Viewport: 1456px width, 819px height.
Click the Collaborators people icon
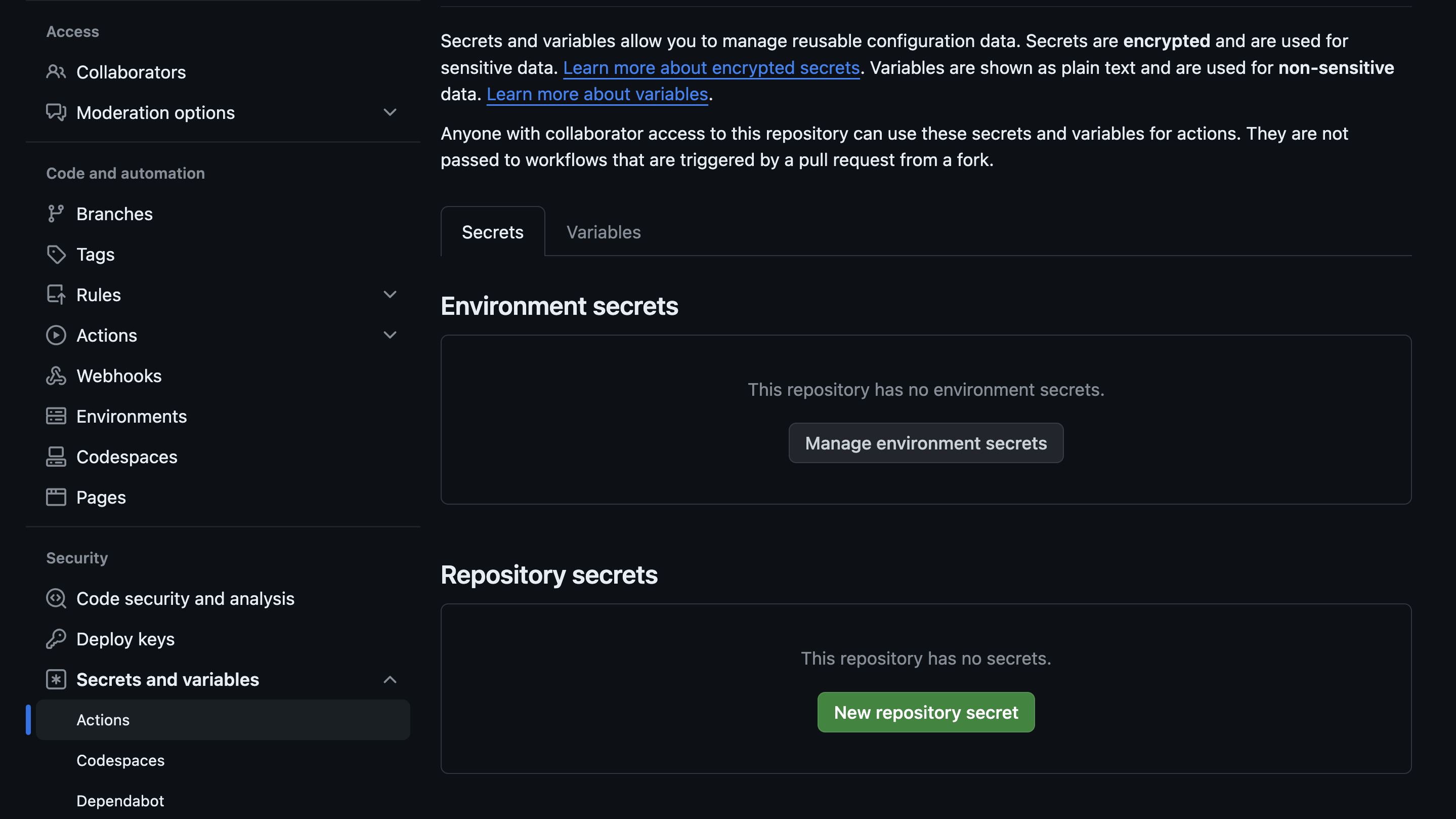pos(55,72)
